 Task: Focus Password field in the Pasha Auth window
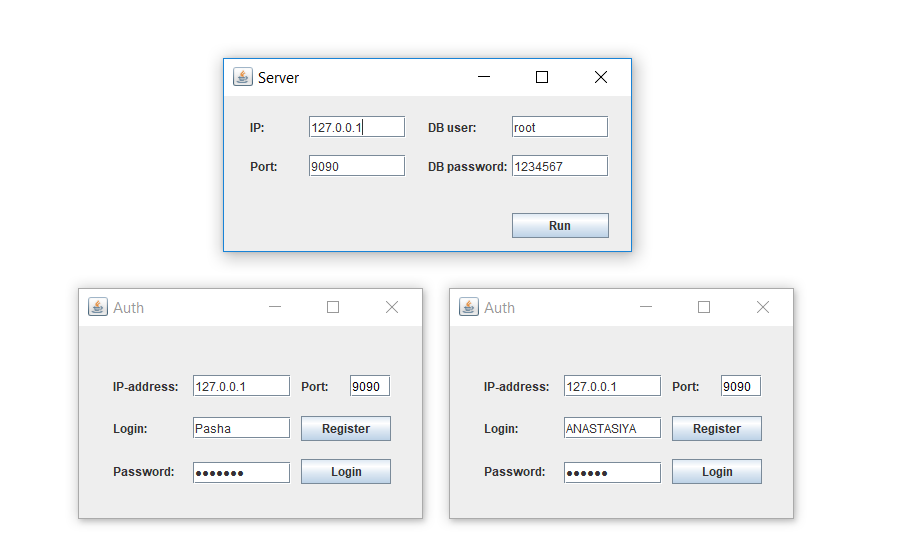(241, 472)
